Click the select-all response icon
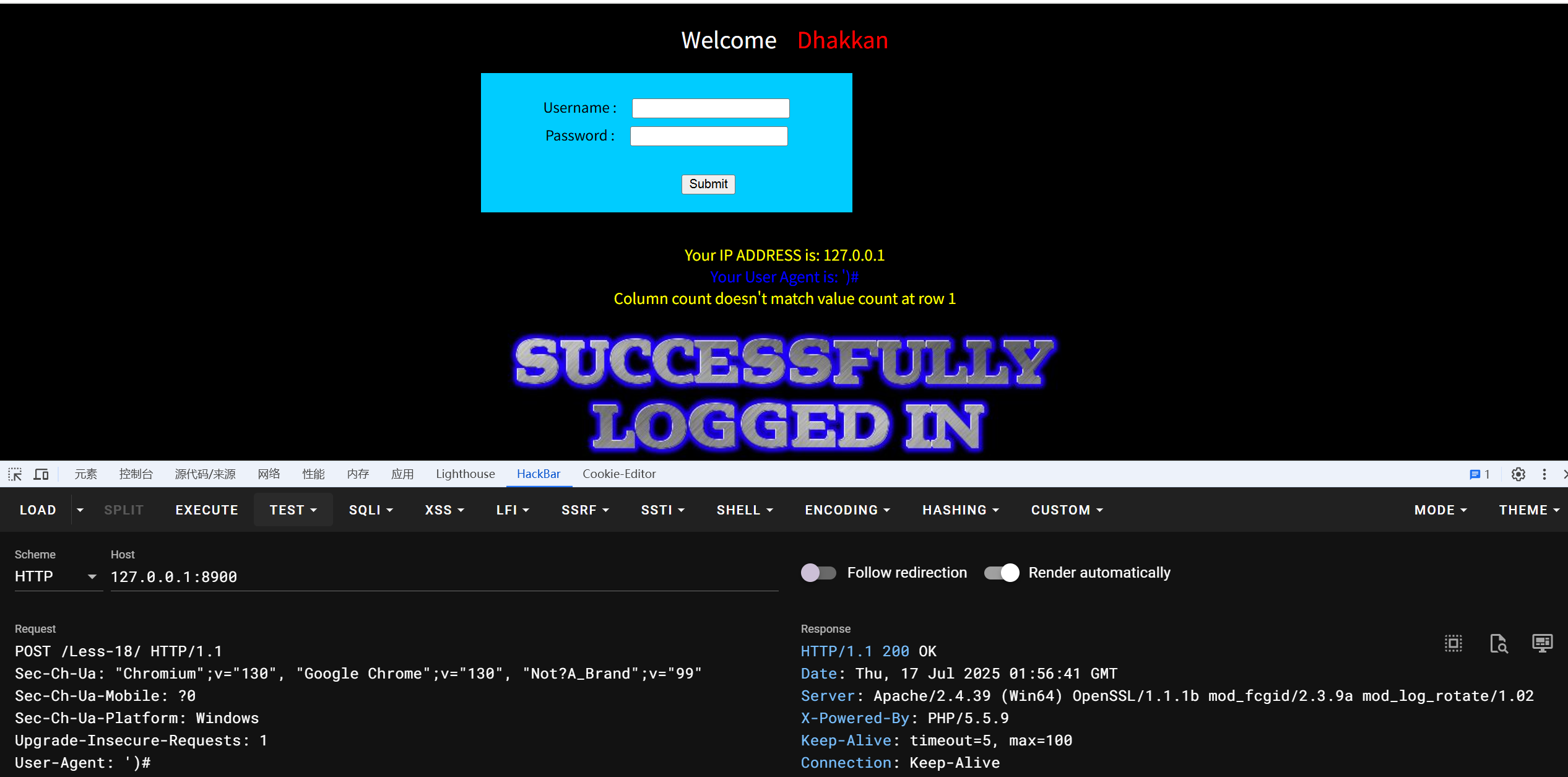1568x777 pixels. coord(1453,643)
